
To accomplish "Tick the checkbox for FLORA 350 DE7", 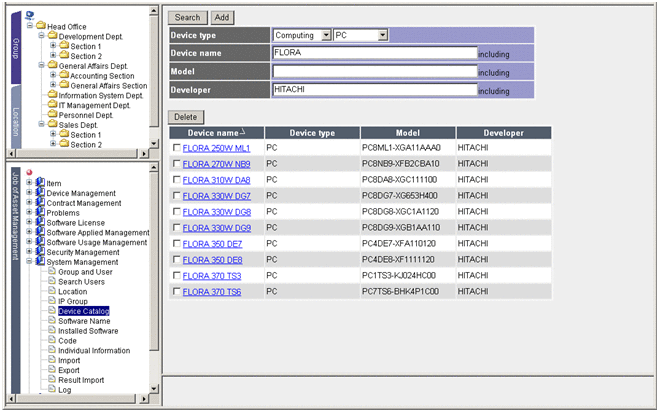I will tap(177, 244).
